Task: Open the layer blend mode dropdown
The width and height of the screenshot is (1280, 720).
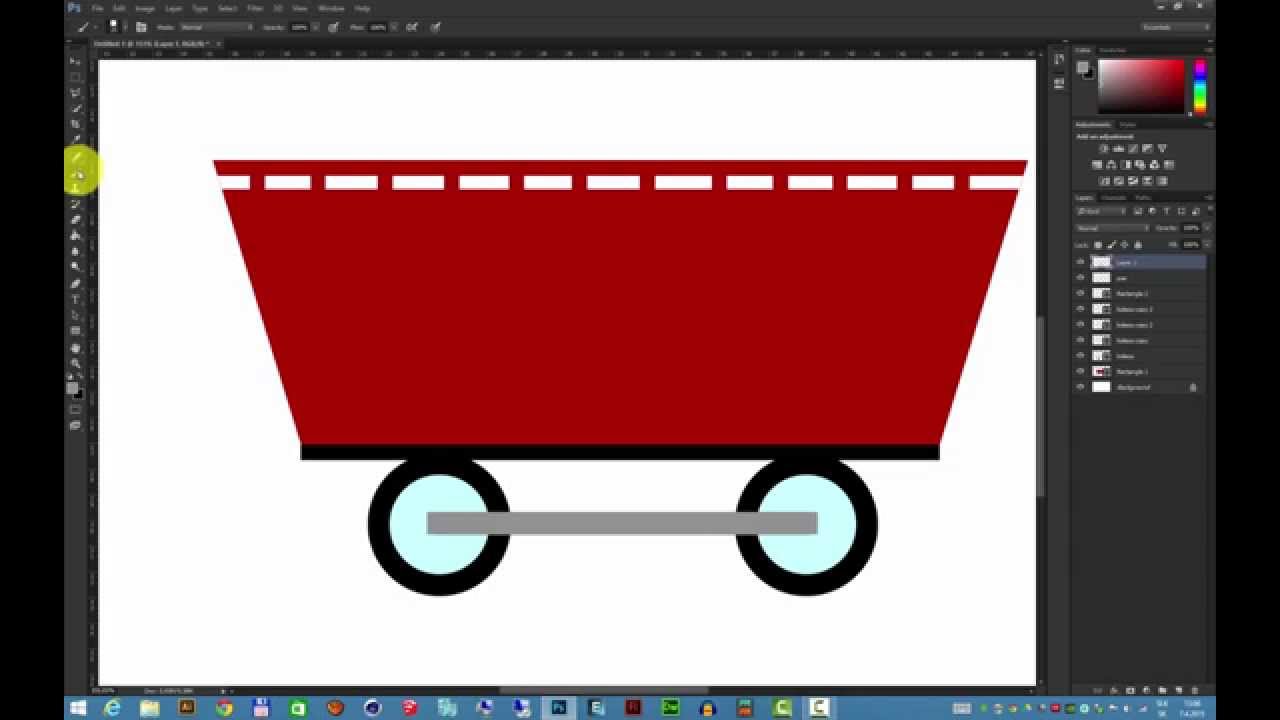Action: (1112, 228)
